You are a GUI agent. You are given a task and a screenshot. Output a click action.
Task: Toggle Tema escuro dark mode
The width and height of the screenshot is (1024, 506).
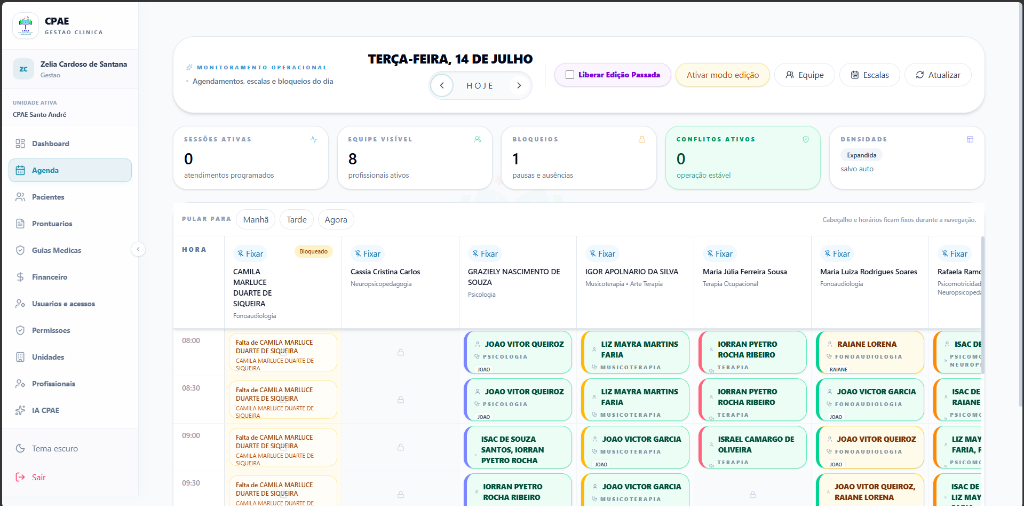coord(70,449)
